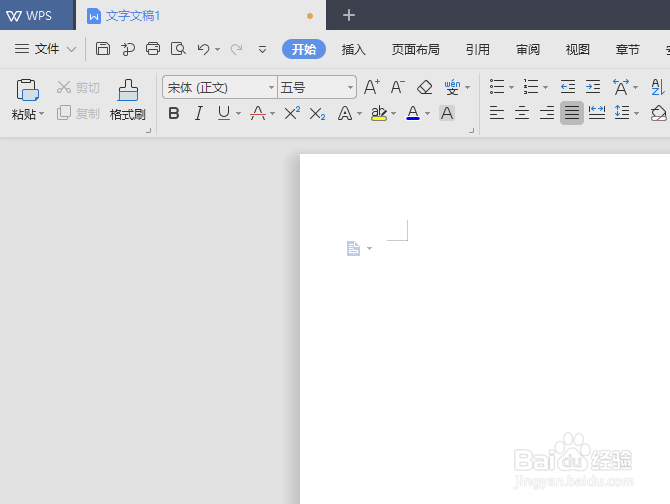Apply the yellow highlight color

click(379, 113)
